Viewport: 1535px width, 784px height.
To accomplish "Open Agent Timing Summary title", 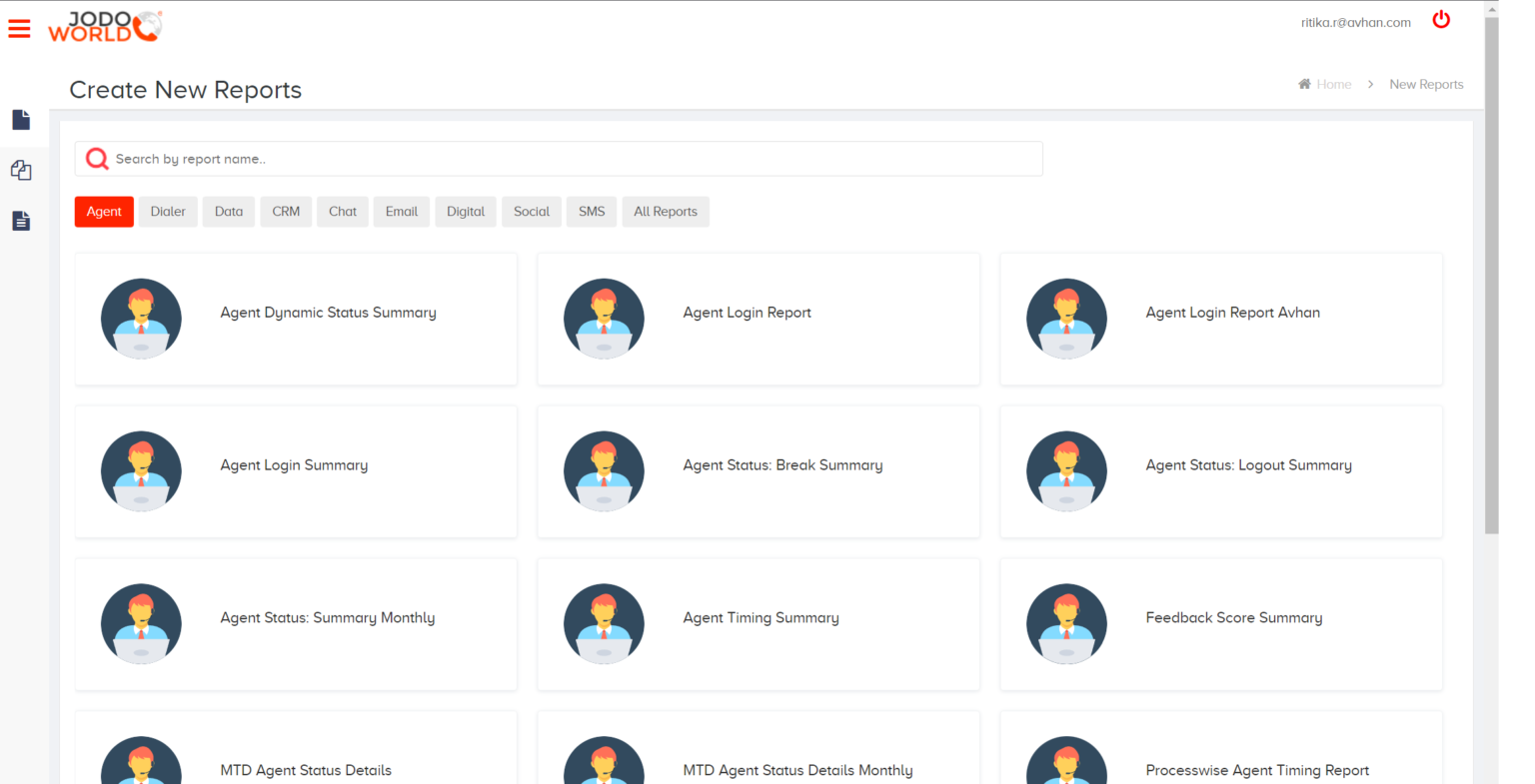I will (761, 618).
